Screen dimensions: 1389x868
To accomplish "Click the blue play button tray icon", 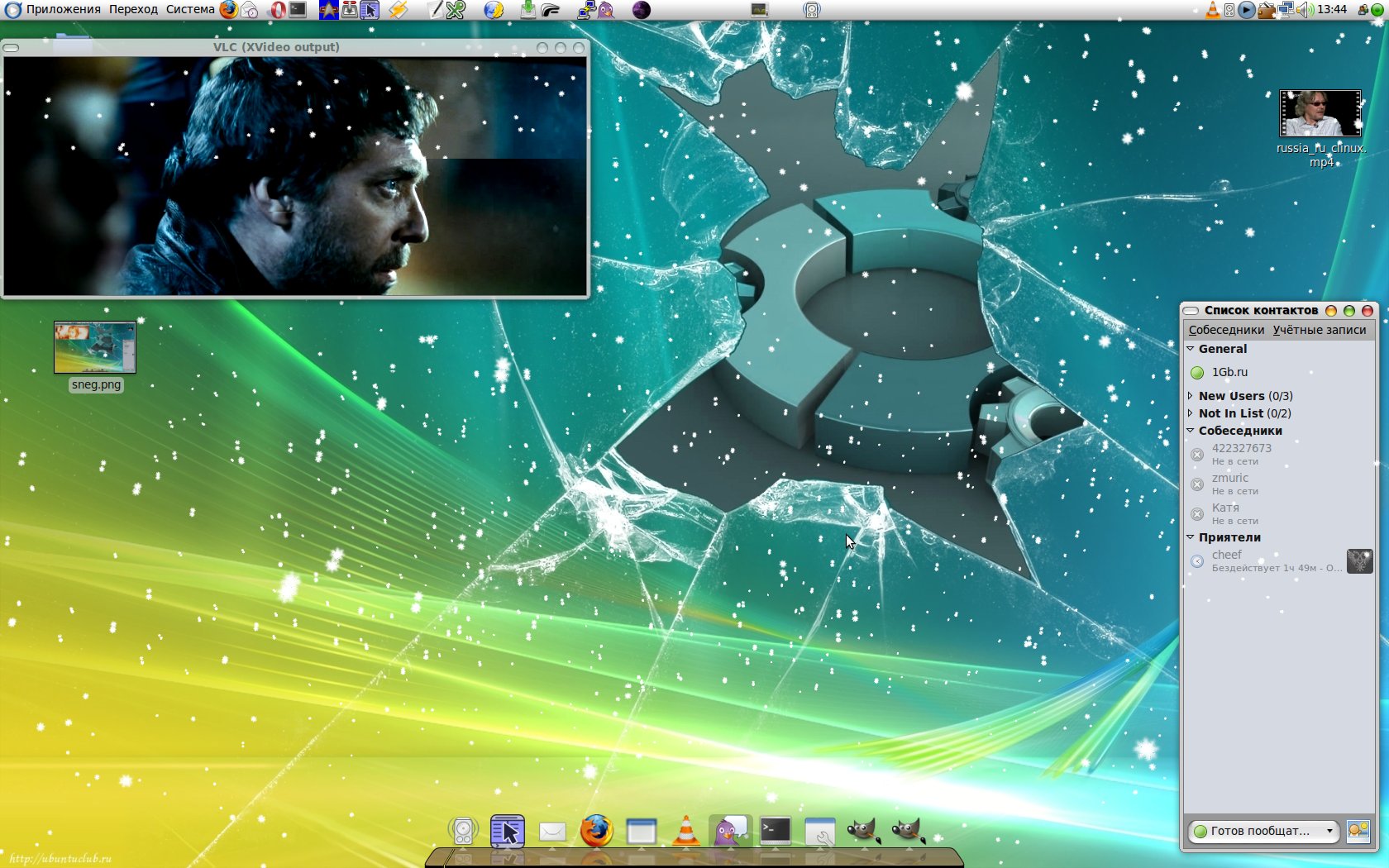I will point(1246,10).
